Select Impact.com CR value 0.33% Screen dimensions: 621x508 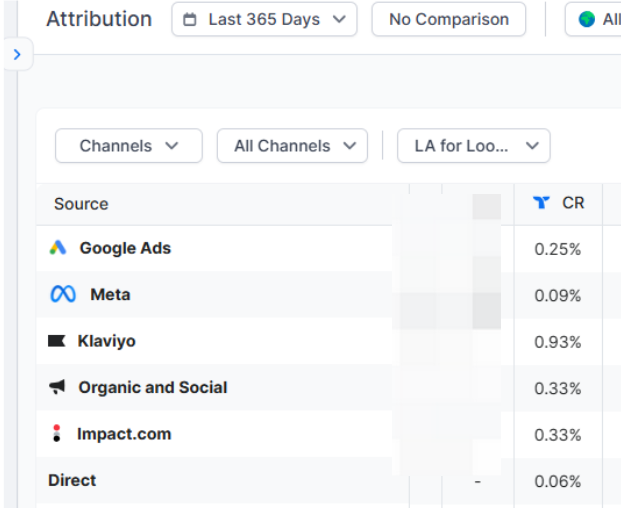point(558,435)
